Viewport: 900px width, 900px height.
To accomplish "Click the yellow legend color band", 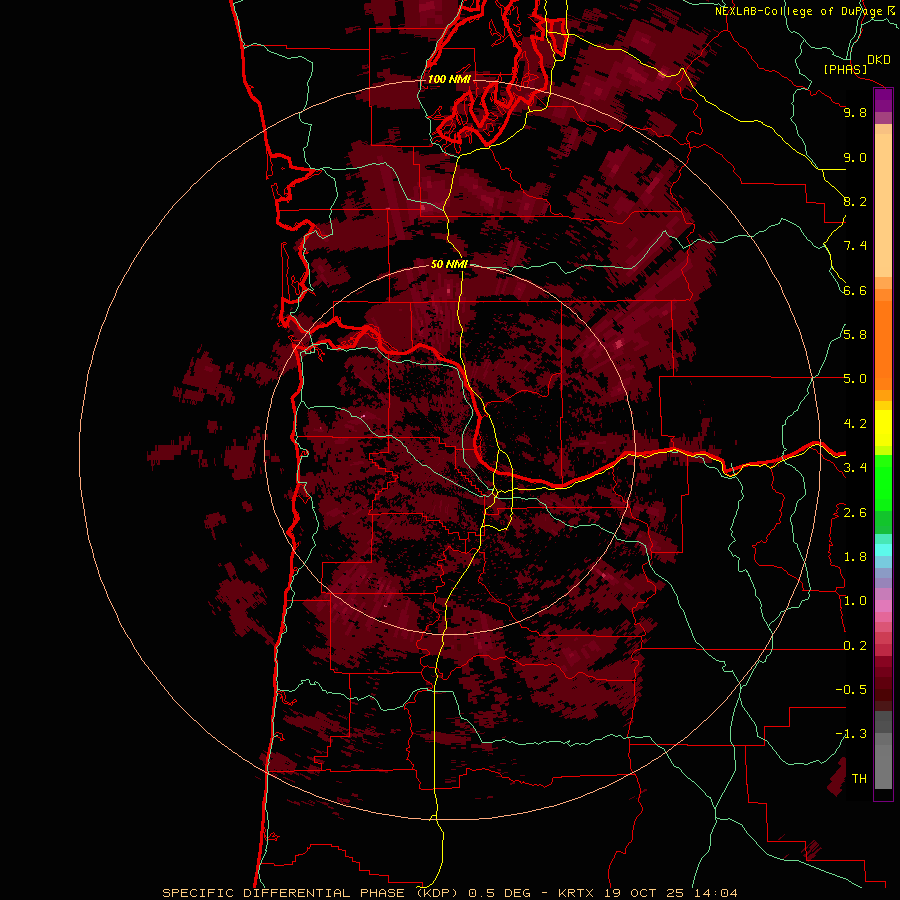I will [x=883, y=428].
